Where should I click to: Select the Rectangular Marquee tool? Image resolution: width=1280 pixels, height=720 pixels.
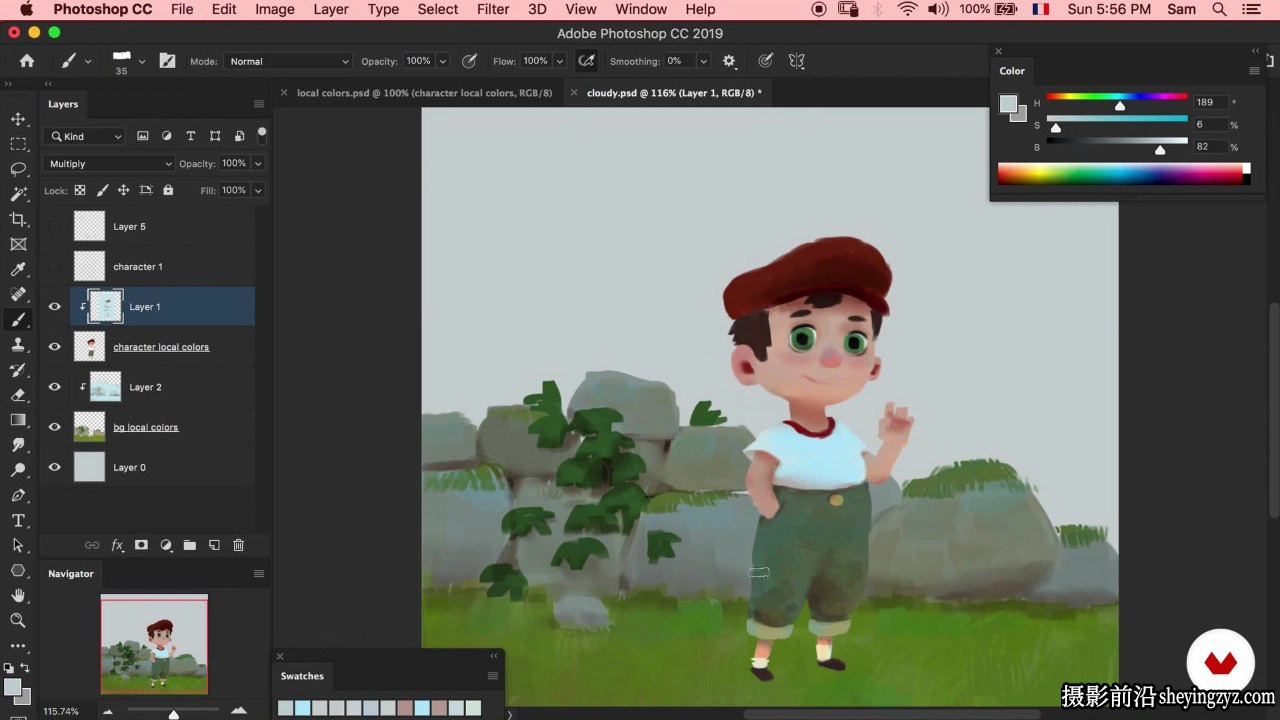point(18,144)
